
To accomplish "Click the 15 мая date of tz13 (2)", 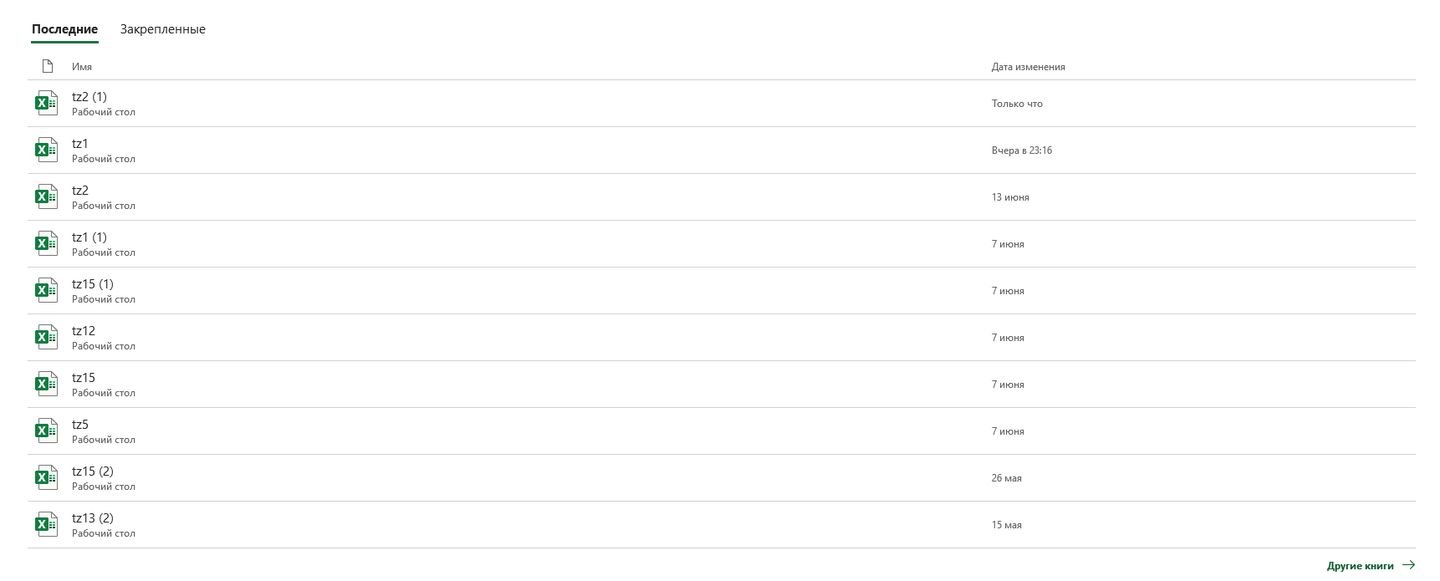I will [x=1007, y=525].
